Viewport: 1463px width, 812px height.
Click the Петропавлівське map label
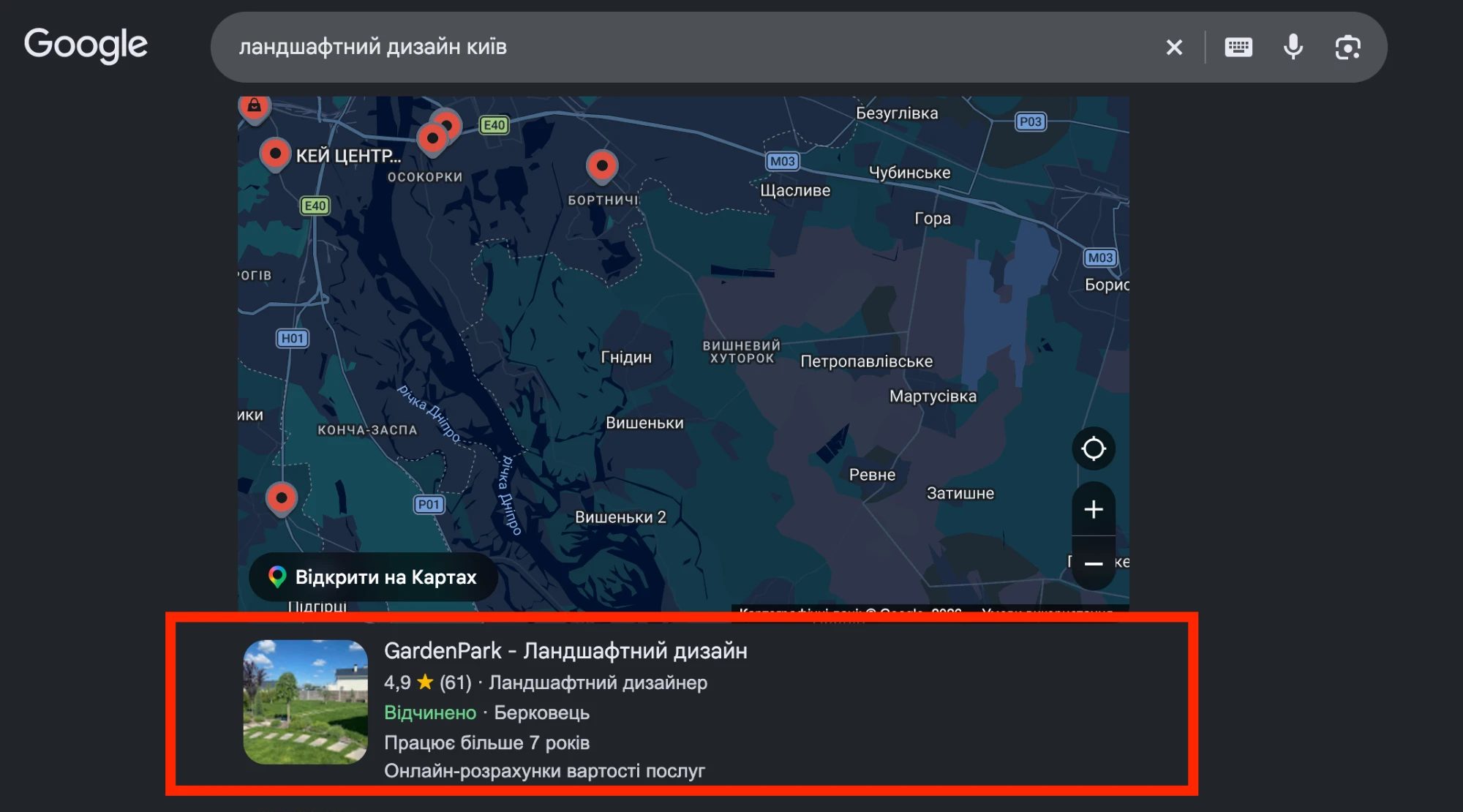point(867,361)
